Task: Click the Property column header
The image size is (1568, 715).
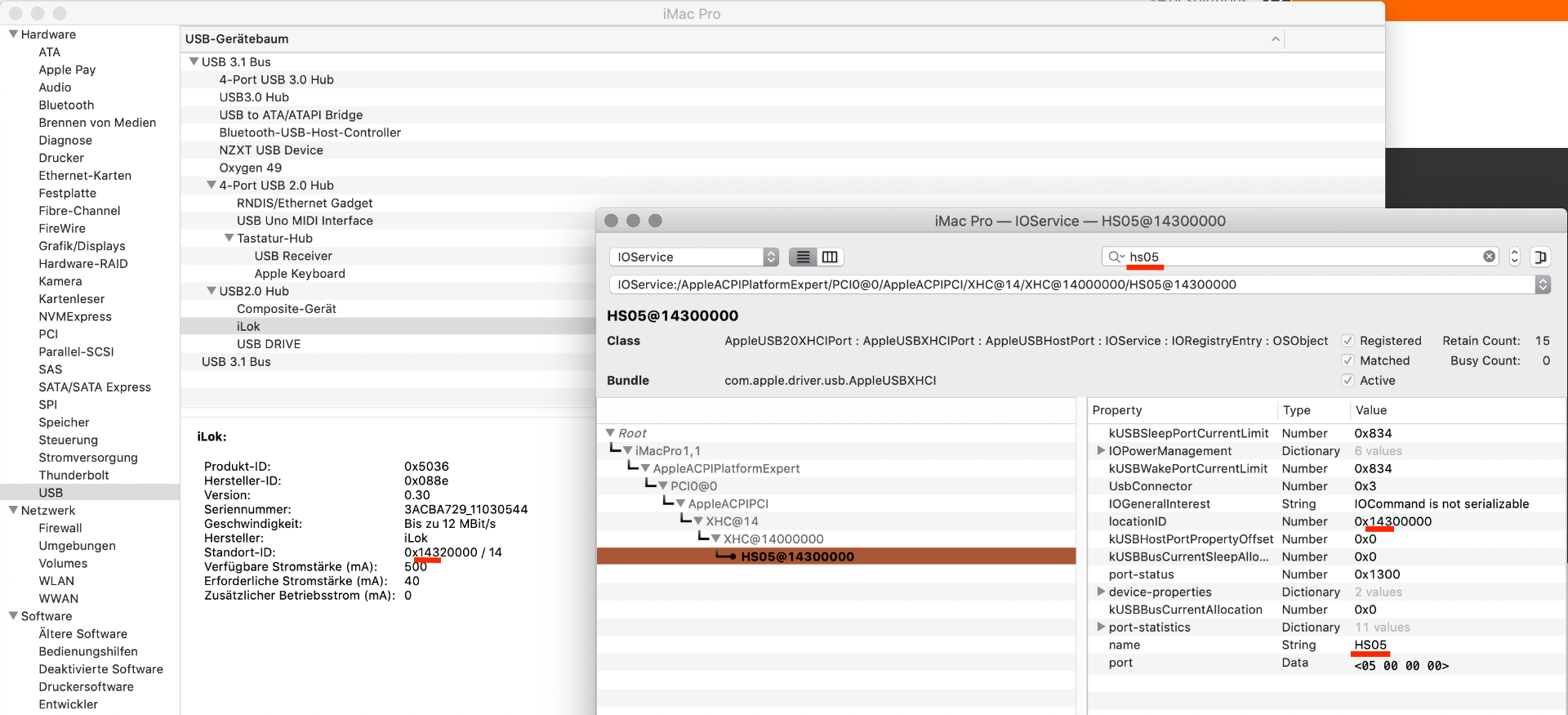Action: tap(1117, 410)
